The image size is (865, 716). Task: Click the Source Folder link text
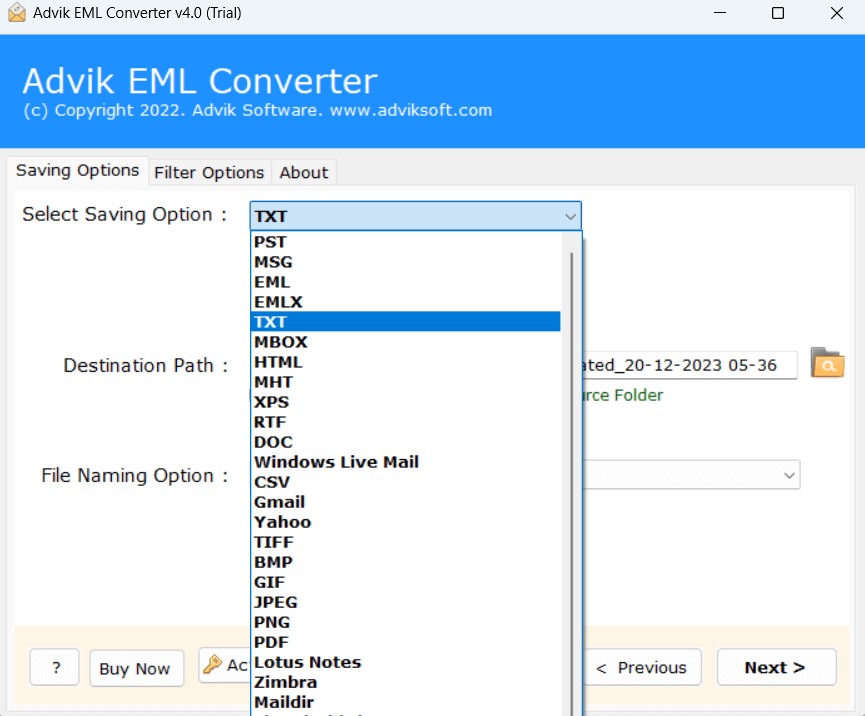pyautogui.click(x=623, y=395)
